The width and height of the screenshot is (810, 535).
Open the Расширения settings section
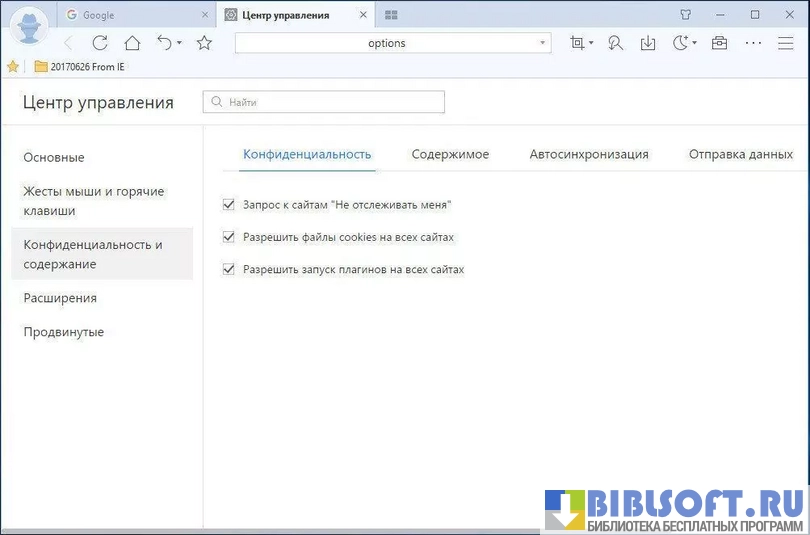60,298
